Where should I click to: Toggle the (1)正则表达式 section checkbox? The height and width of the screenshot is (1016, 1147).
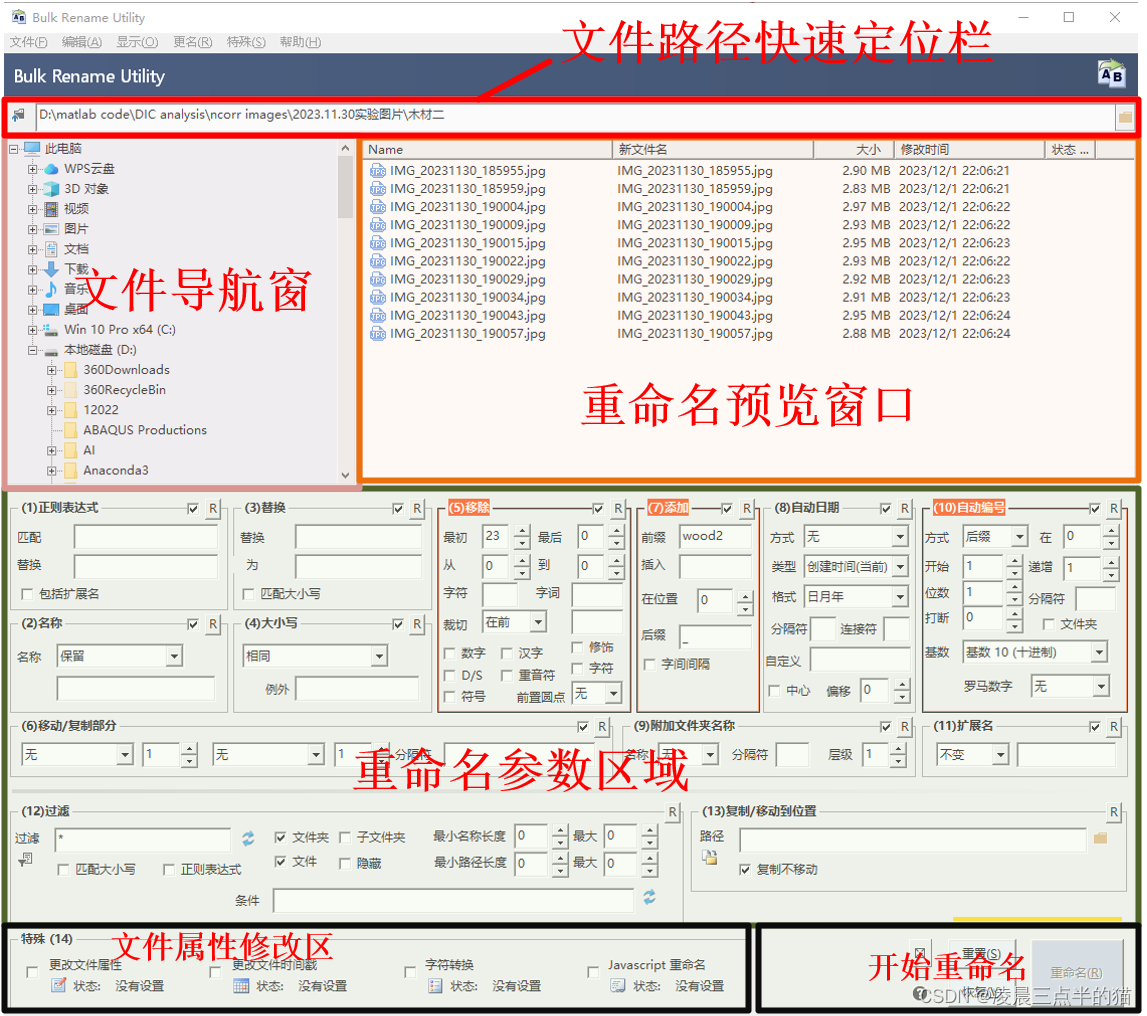click(192, 508)
